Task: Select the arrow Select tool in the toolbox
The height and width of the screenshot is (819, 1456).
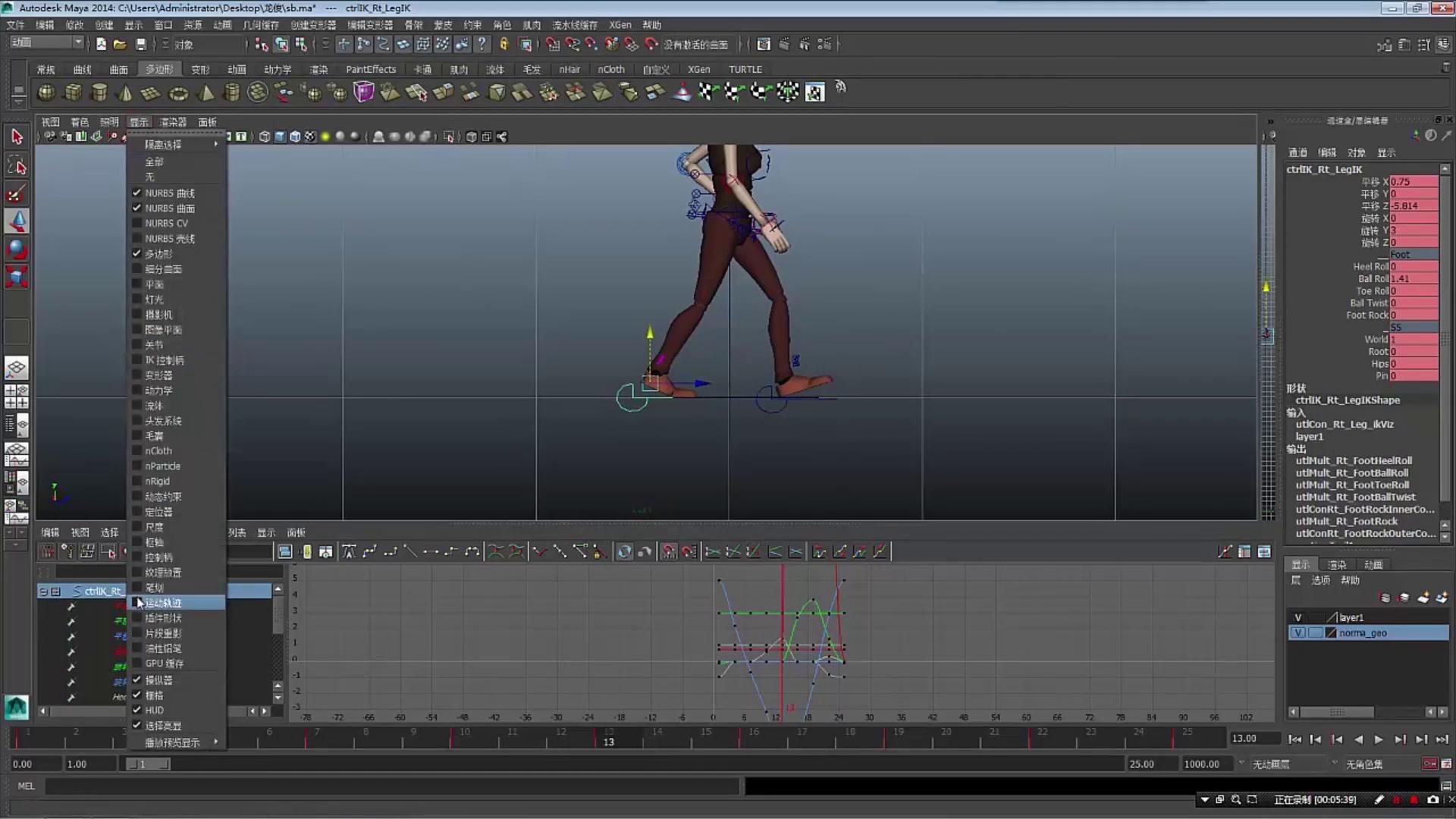Action: click(17, 137)
